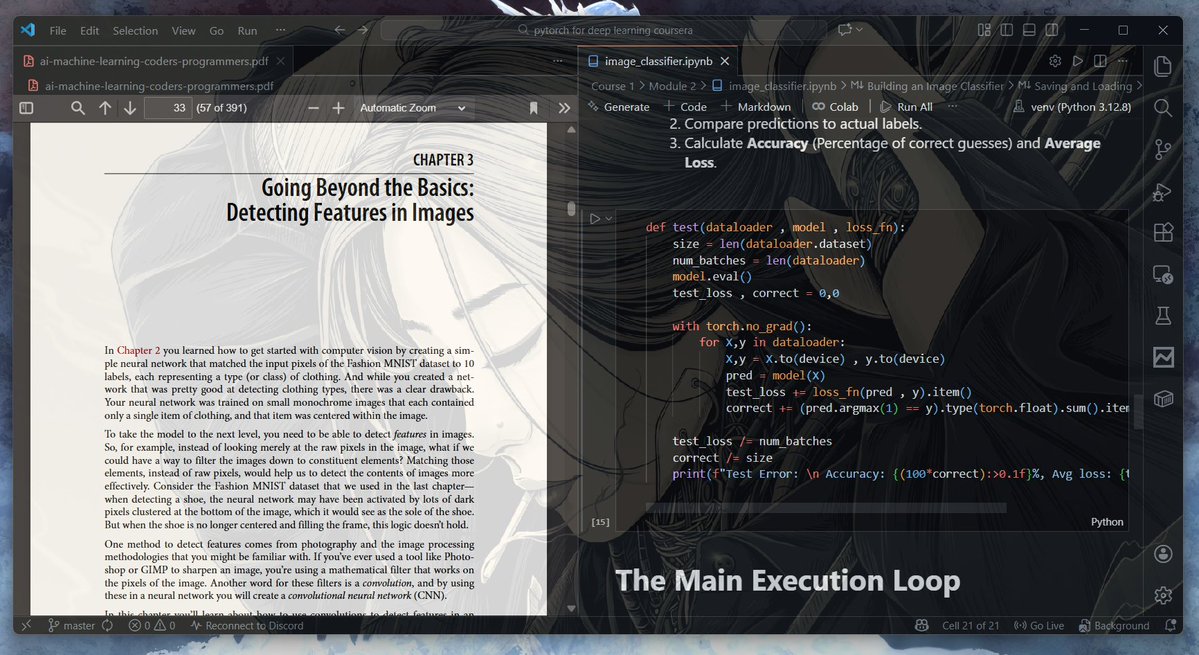This screenshot has width=1199, height=655.
Task: Open the Explorer view in activity bar
Action: pyautogui.click(x=1163, y=66)
